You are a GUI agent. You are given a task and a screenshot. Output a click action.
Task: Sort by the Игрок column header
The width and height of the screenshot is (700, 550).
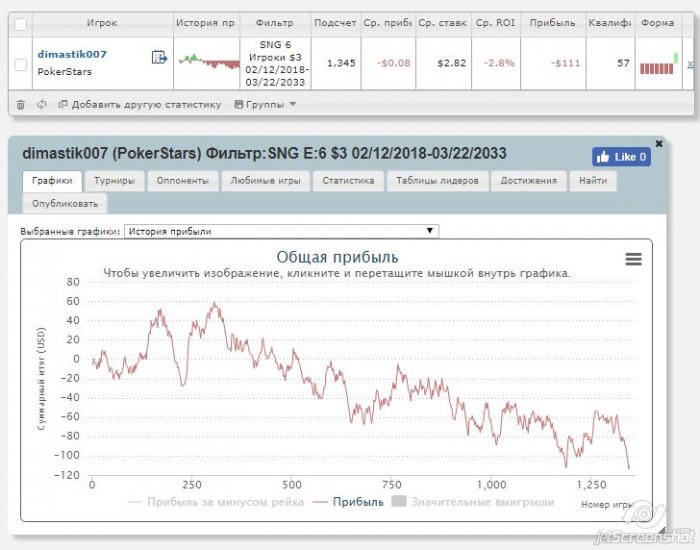(102, 23)
